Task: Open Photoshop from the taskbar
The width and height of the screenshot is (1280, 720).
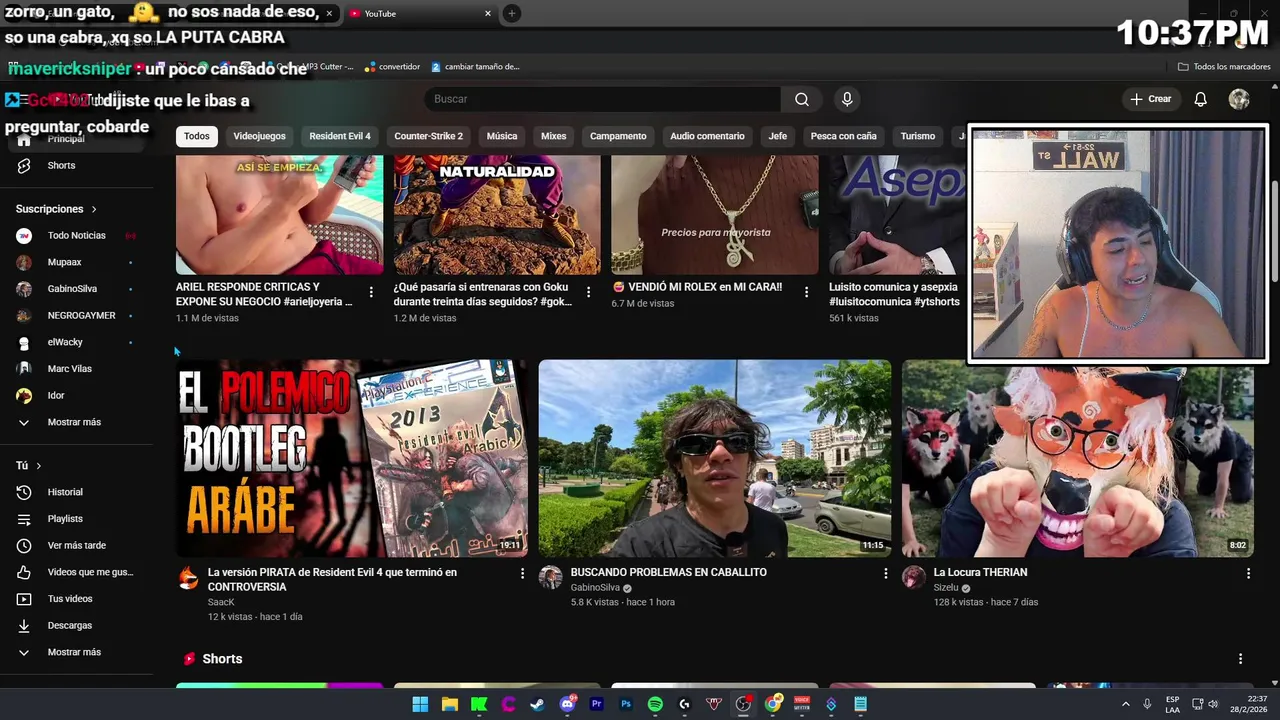Action: pos(626,704)
